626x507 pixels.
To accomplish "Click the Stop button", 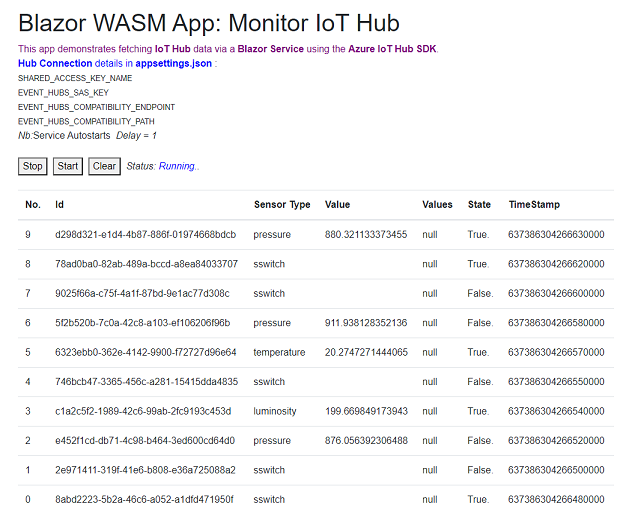I will 32,166.
